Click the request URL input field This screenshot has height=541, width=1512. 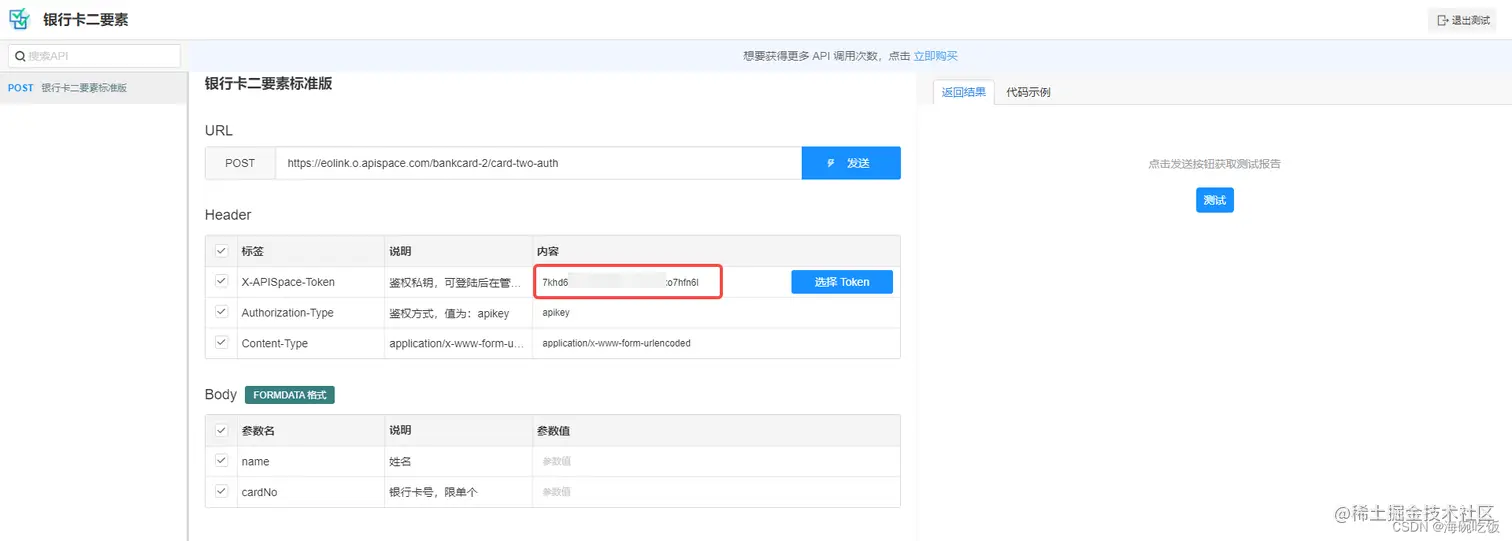[x=538, y=163]
